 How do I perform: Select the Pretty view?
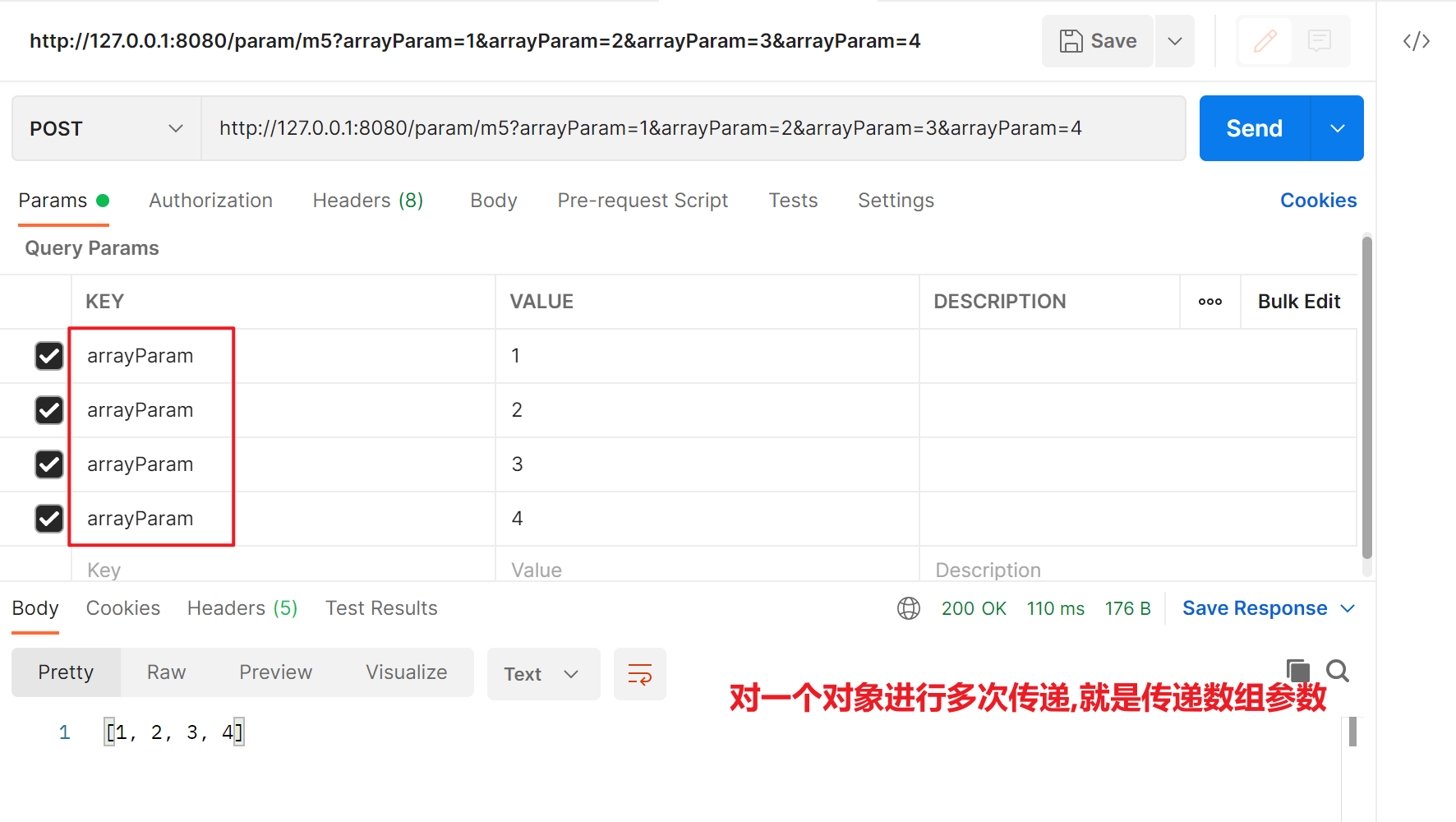[x=66, y=672]
